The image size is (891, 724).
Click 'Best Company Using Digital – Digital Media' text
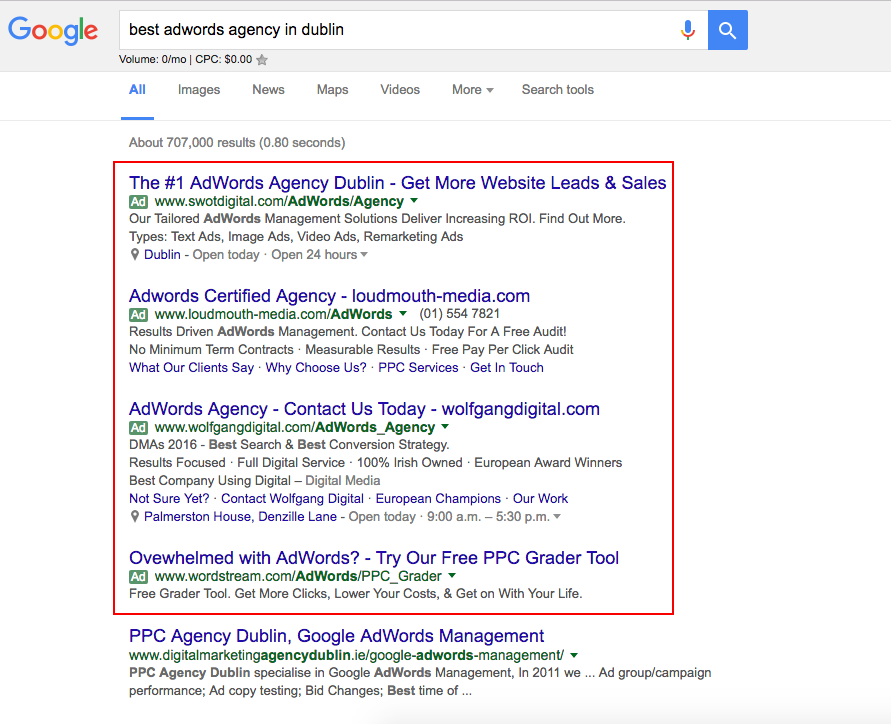pyautogui.click(x=255, y=481)
